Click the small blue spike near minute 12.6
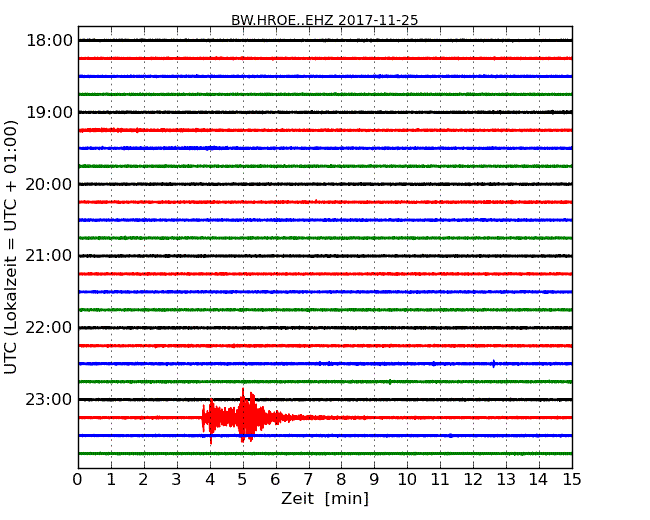This screenshot has width=650, height=520. (x=493, y=364)
